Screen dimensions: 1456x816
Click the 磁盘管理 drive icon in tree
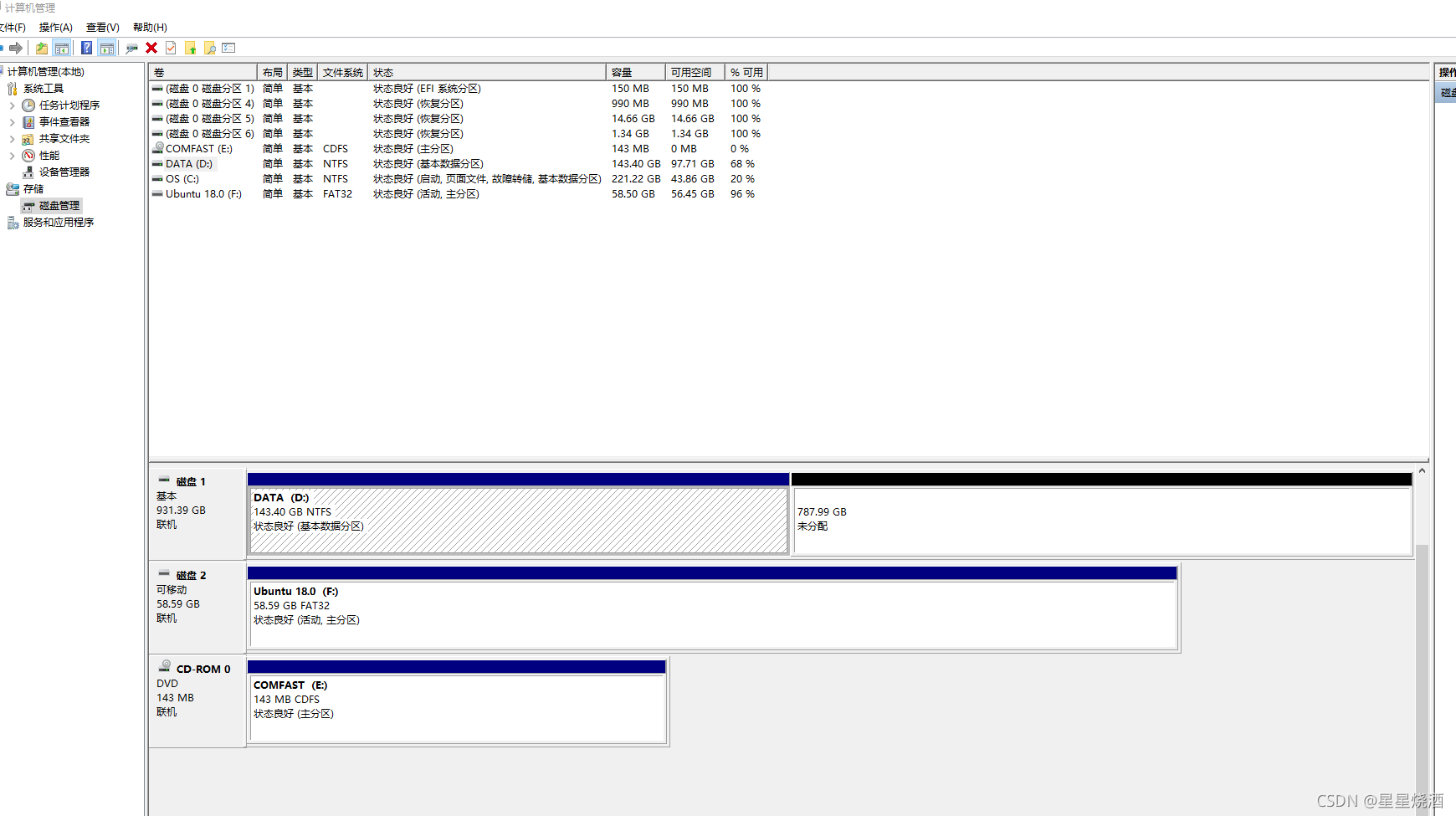point(28,206)
